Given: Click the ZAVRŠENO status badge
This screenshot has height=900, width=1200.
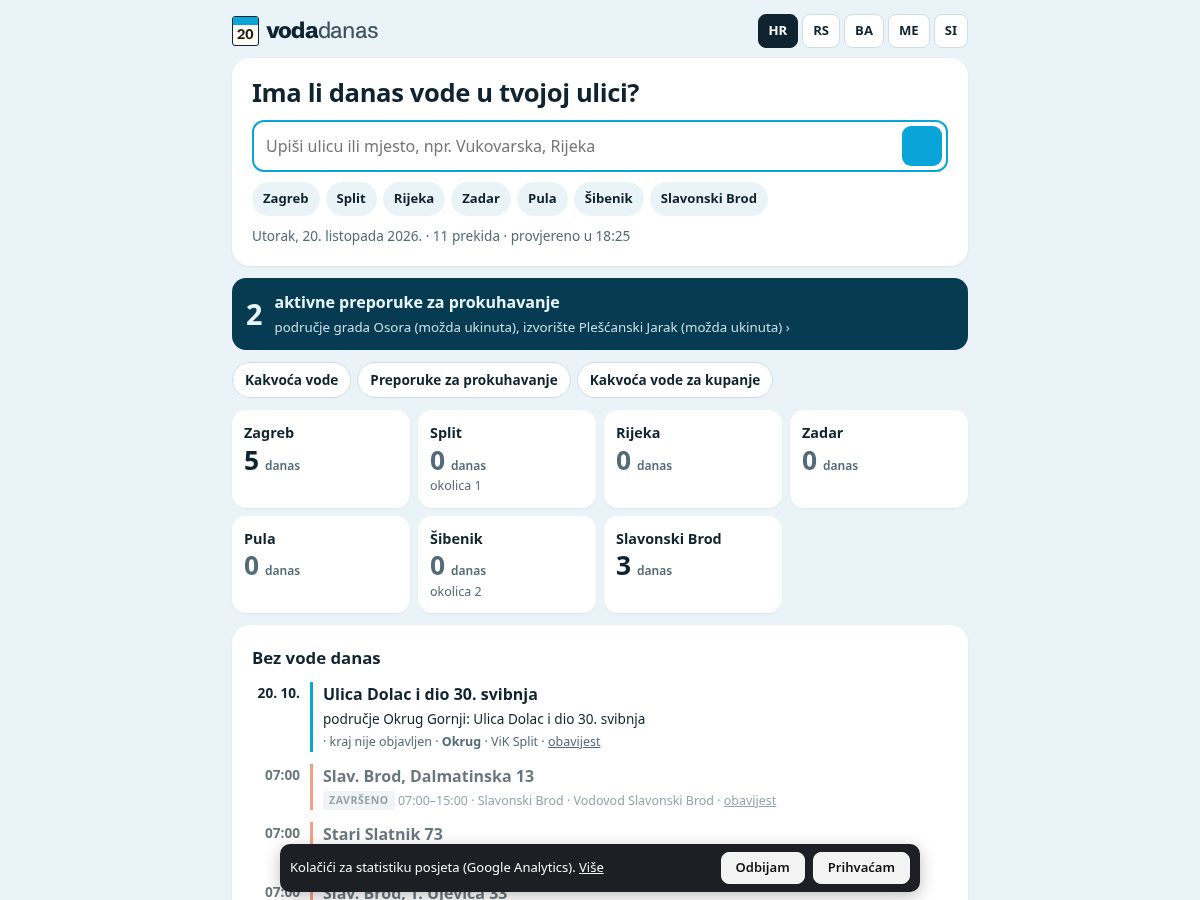Looking at the screenshot, I should [x=359, y=801].
